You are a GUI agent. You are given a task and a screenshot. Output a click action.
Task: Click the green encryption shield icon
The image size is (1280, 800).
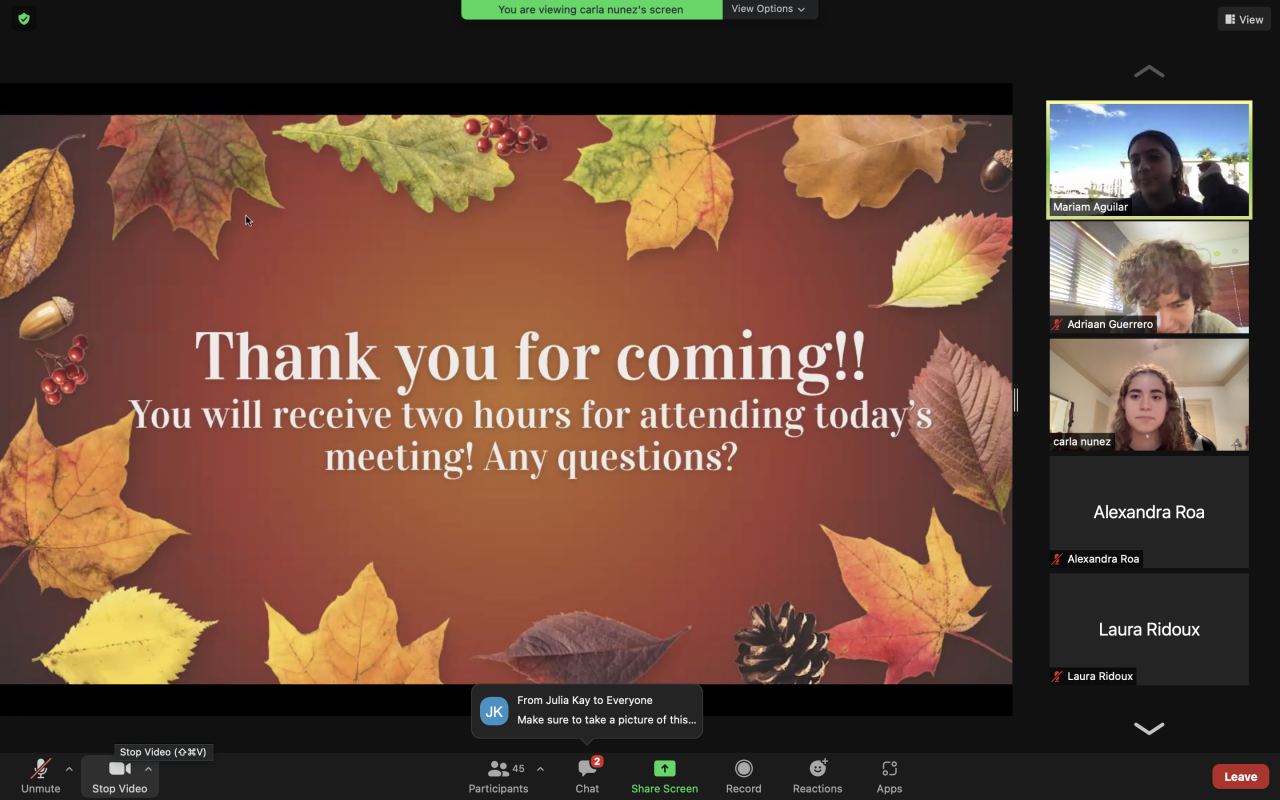coord(24,18)
